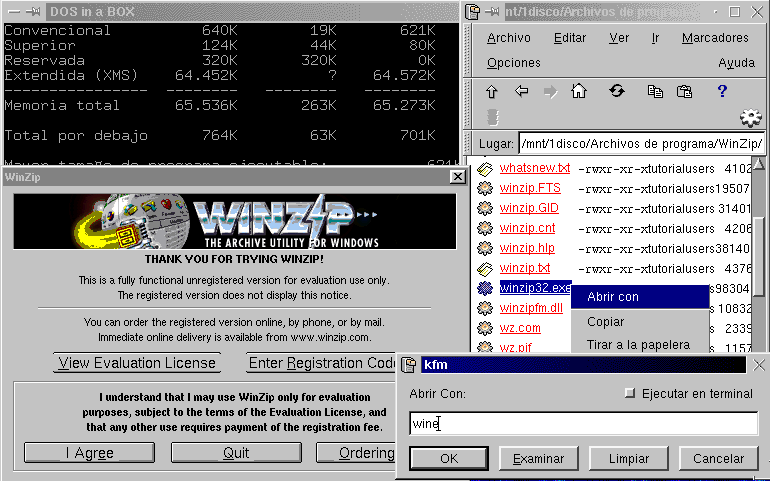The width and height of the screenshot is (770, 481).
Task: Click the file list scroll up arrow
Action: click(x=759, y=164)
